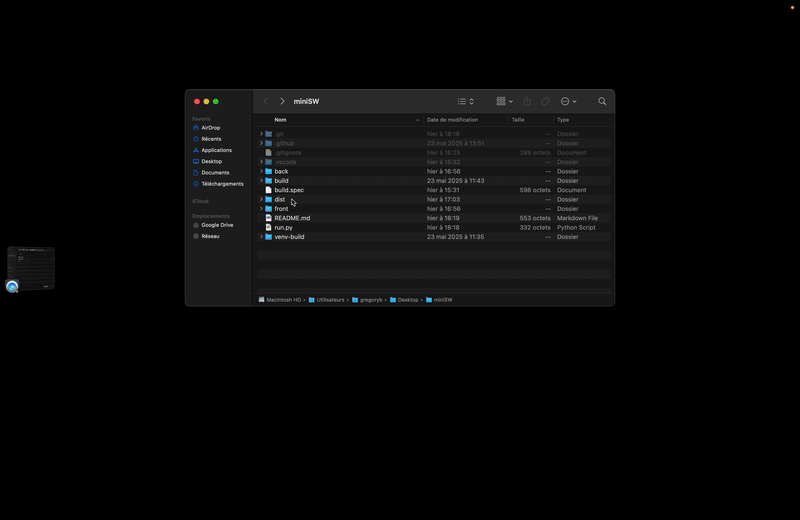Select the run.py Python script
Image resolution: width=800 pixels, height=520 pixels.
tap(283, 228)
